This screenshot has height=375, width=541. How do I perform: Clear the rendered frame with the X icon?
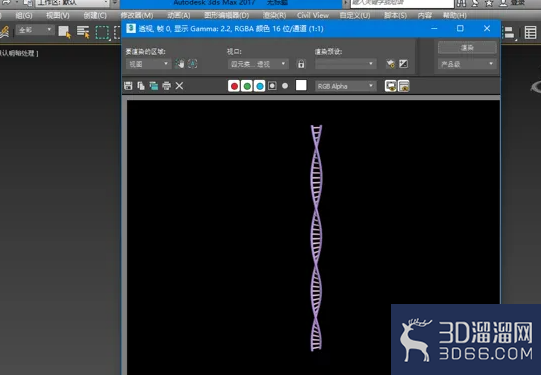pos(179,86)
